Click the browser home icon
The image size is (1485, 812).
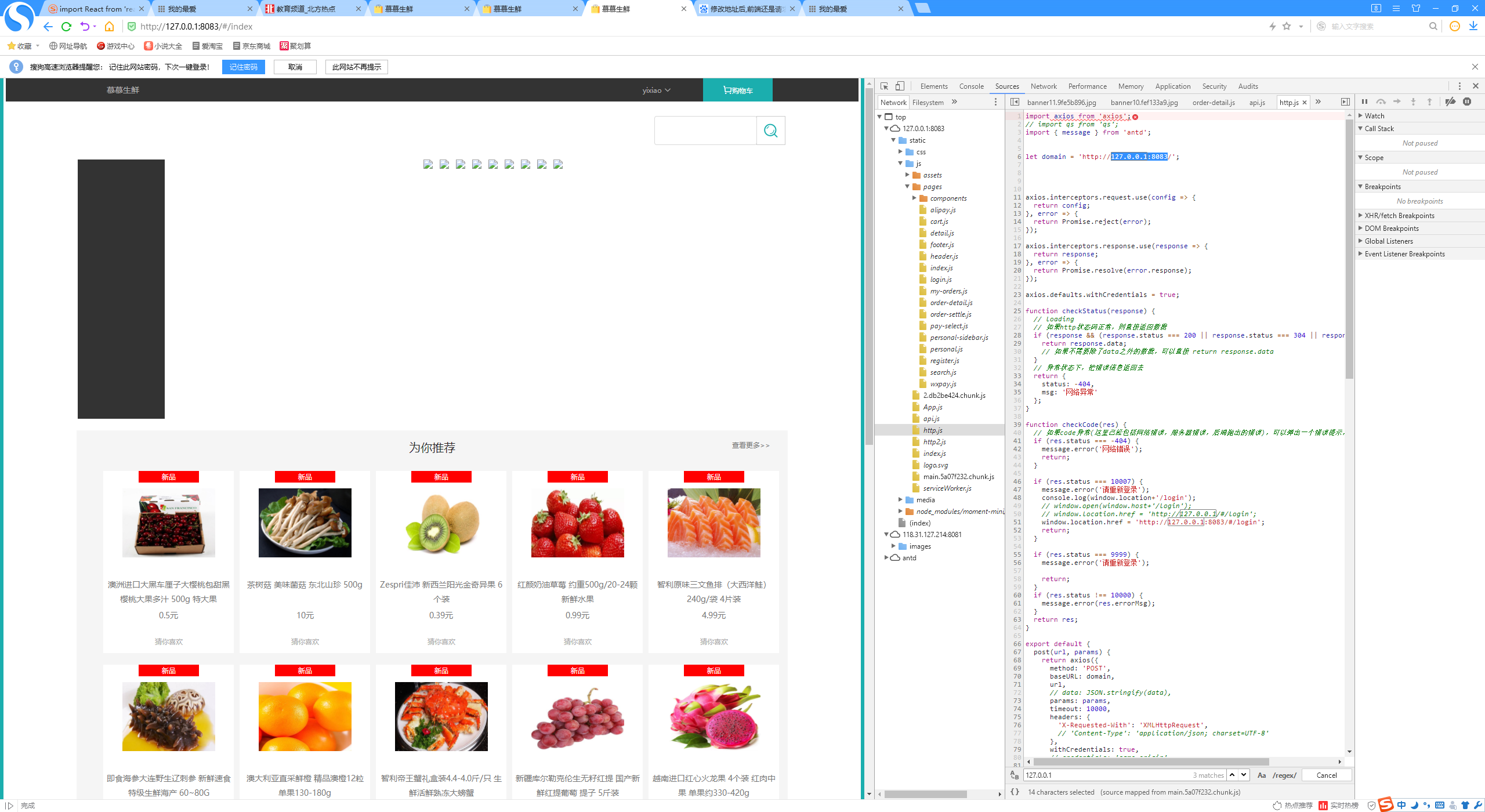pyautogui.click(x=109, y=27)
